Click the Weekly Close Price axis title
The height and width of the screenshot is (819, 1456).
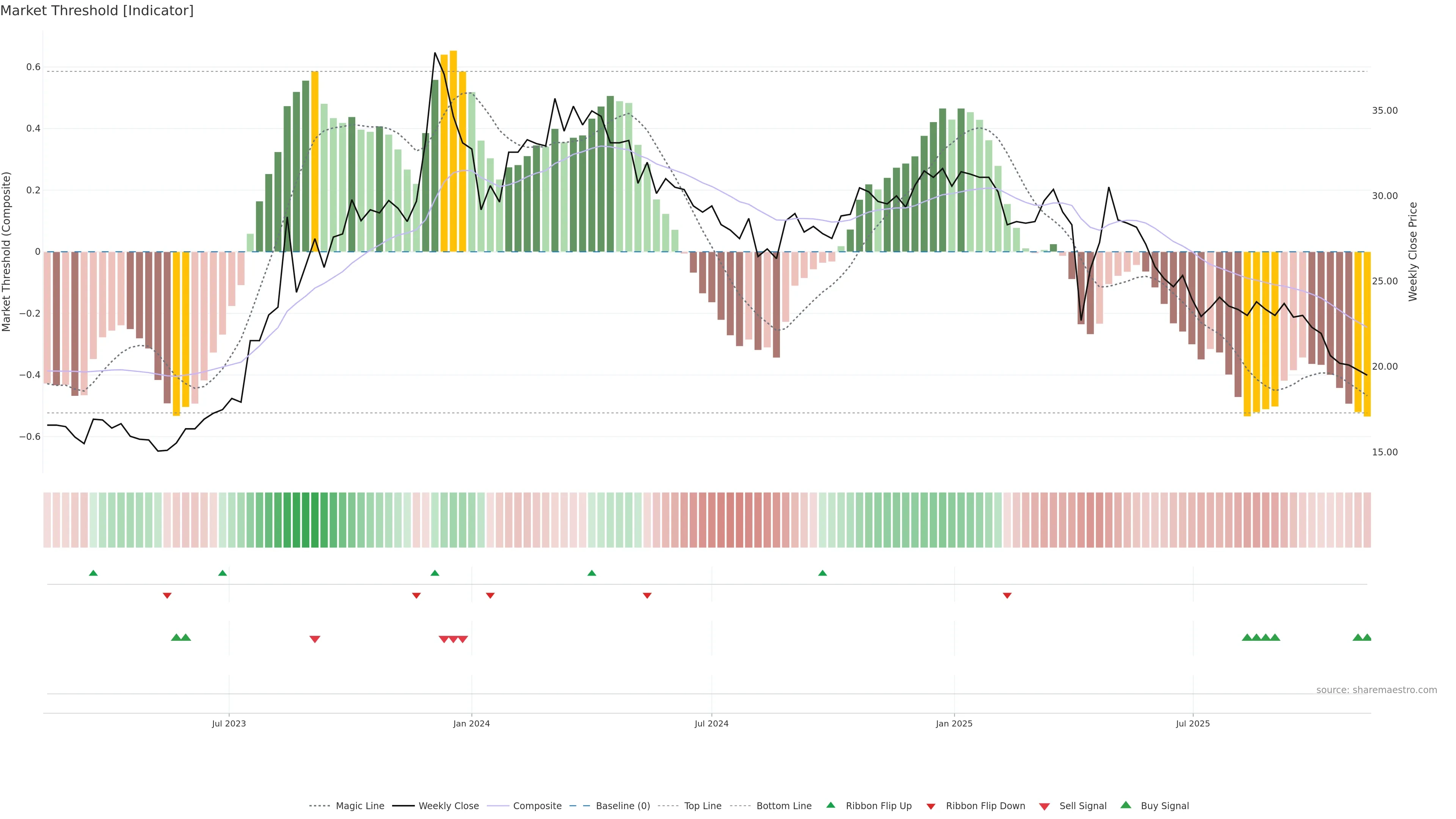tap(1413, 251)
